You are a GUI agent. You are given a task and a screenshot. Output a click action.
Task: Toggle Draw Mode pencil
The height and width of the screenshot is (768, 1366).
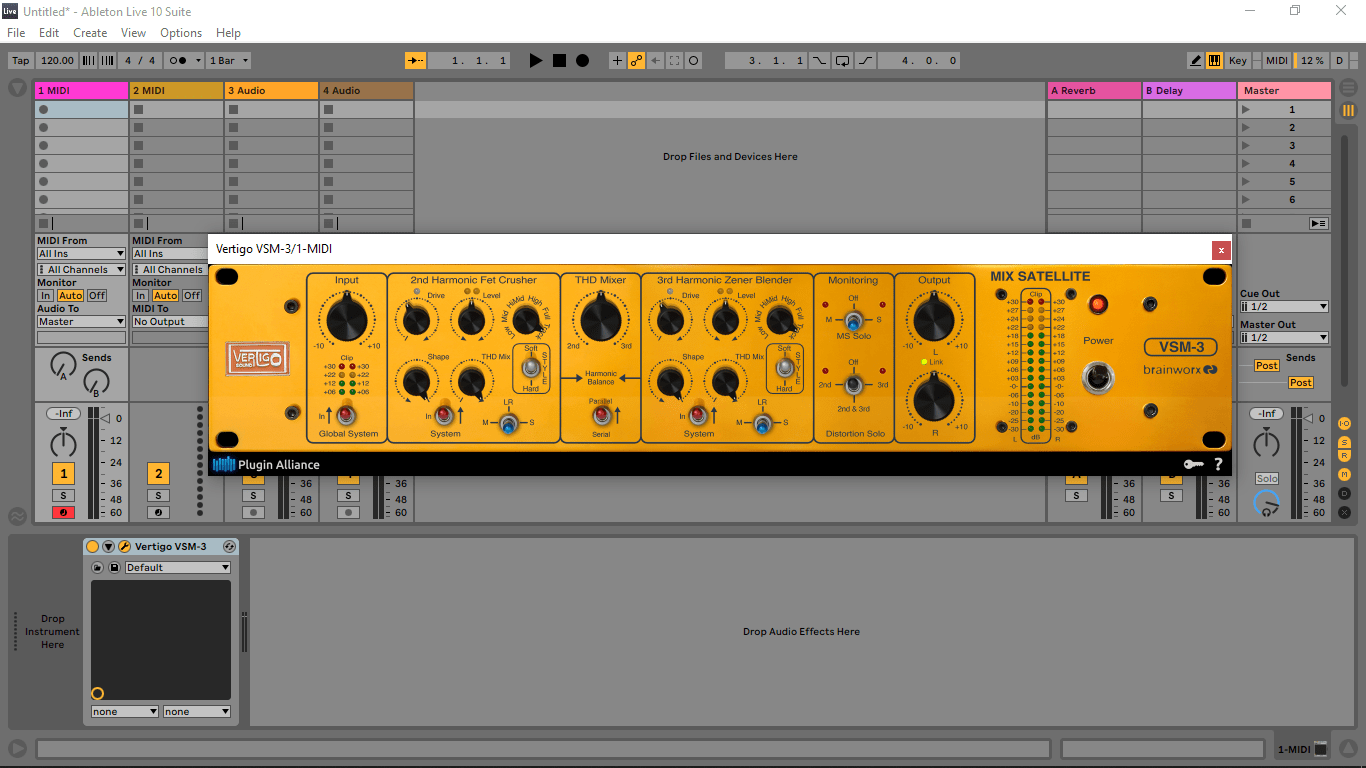pos(1196,61)
